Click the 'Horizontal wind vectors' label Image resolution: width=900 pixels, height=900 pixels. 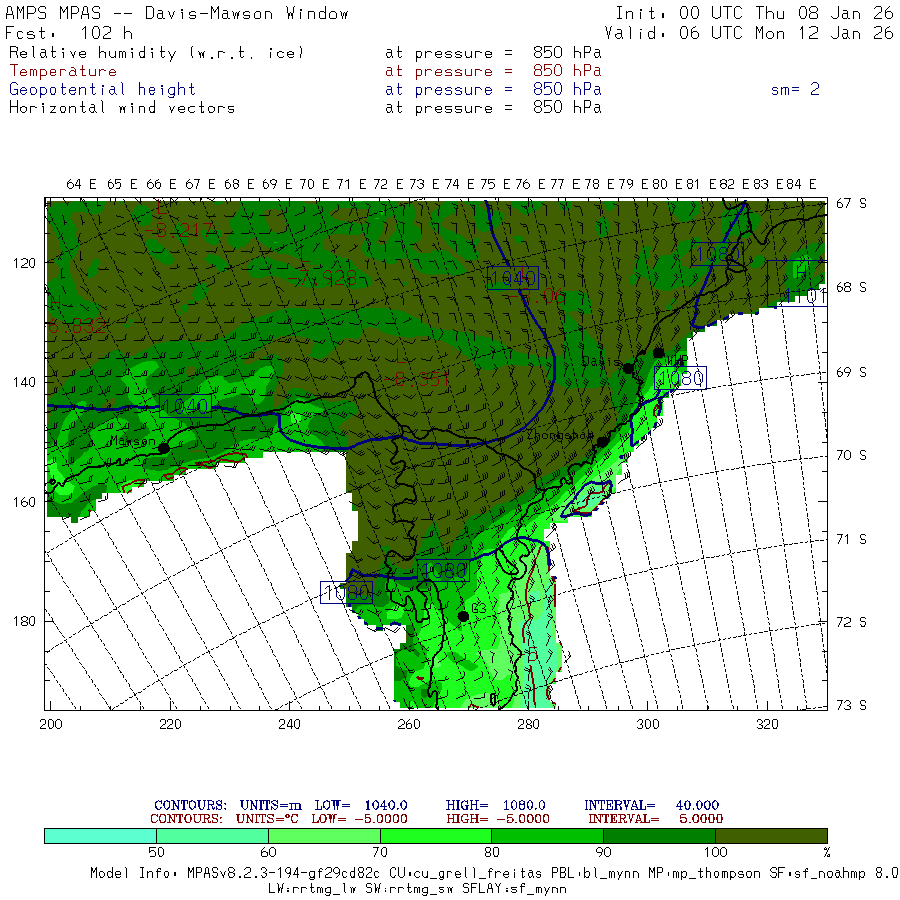pyautogui.click(x=122, y=108)
